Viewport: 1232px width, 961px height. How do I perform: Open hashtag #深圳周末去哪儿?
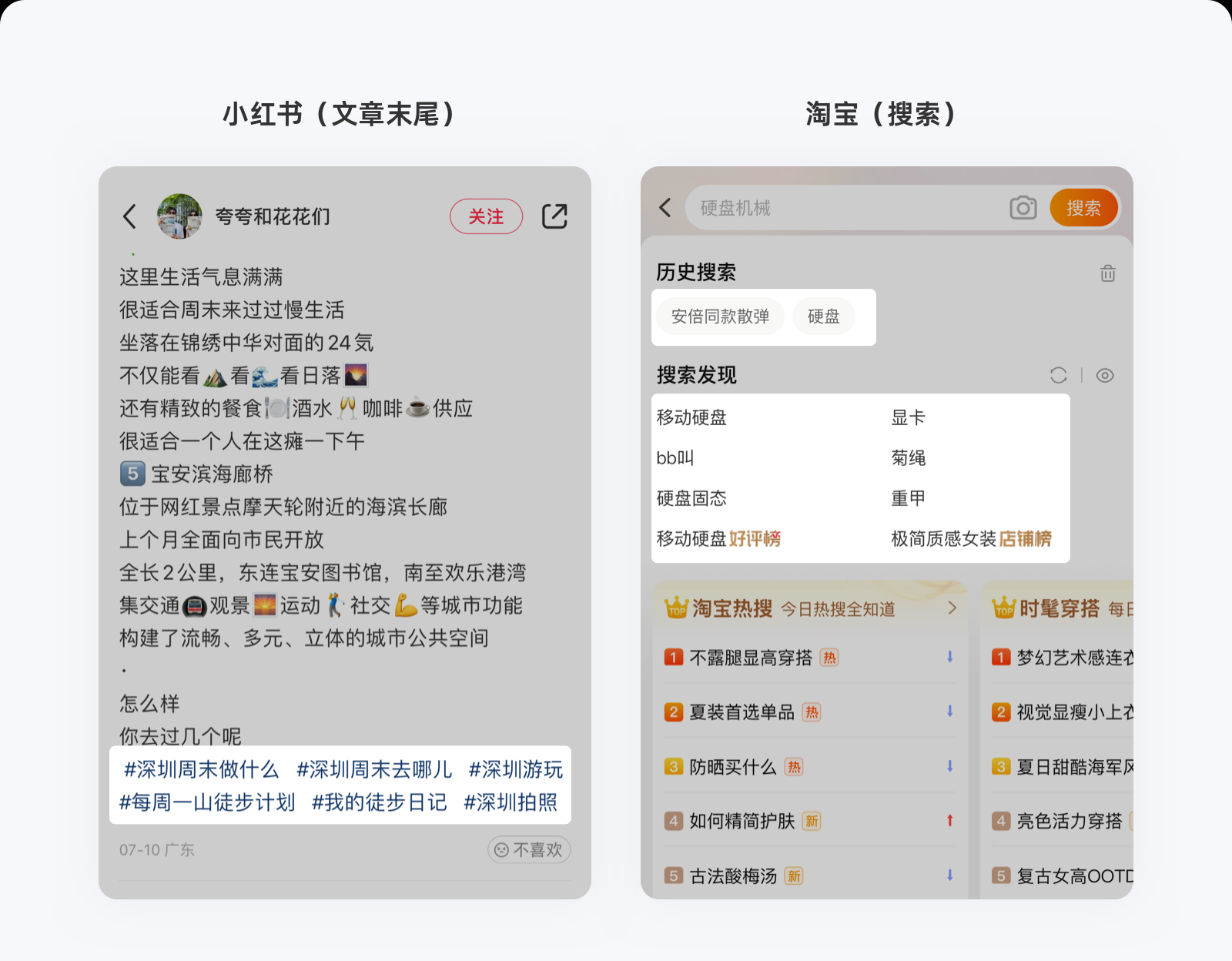click(x=374, y=769)
